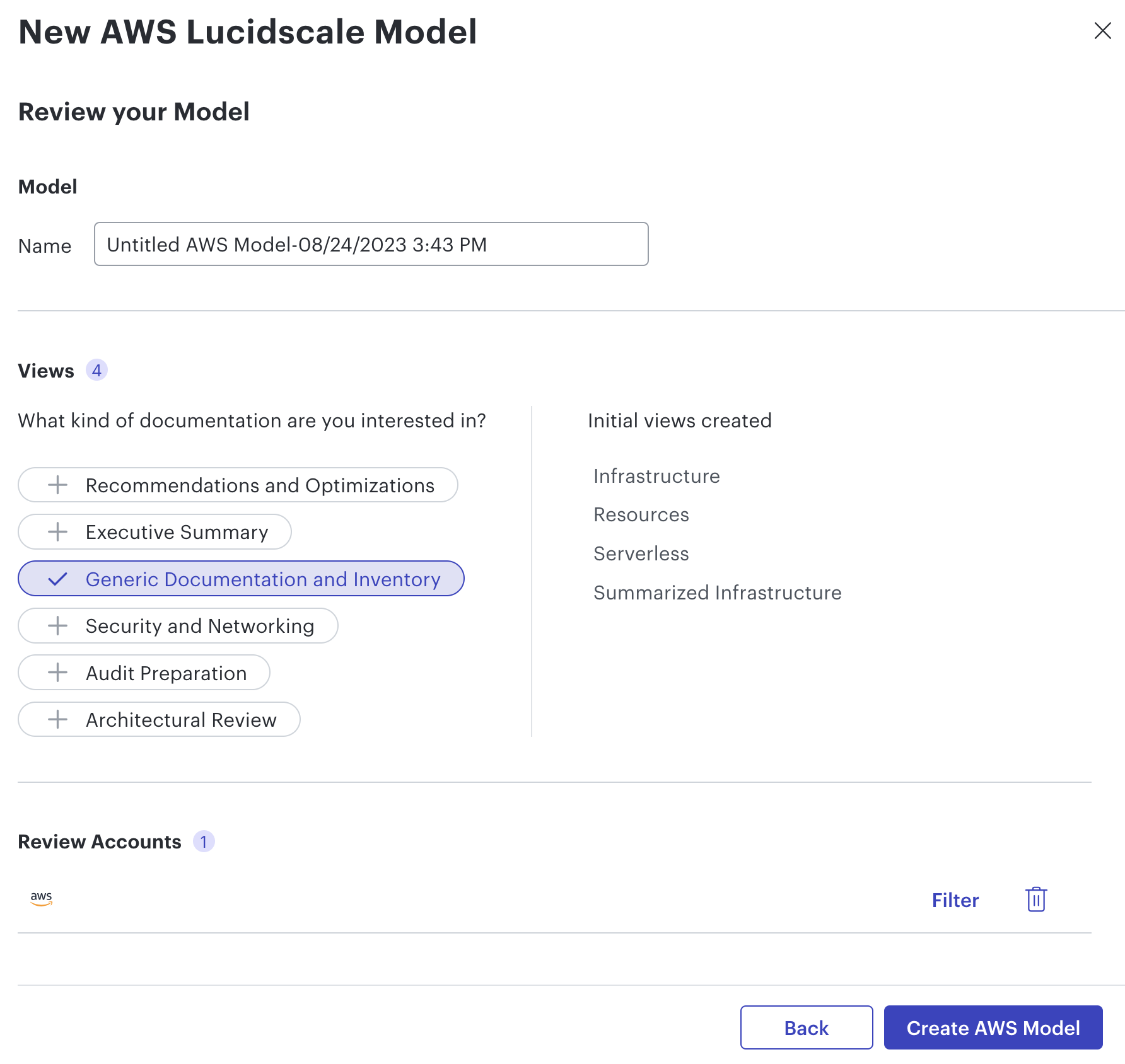Click the Views count badge showing 4
This screenshot has height=1064, width=1125.
[98, 371]
